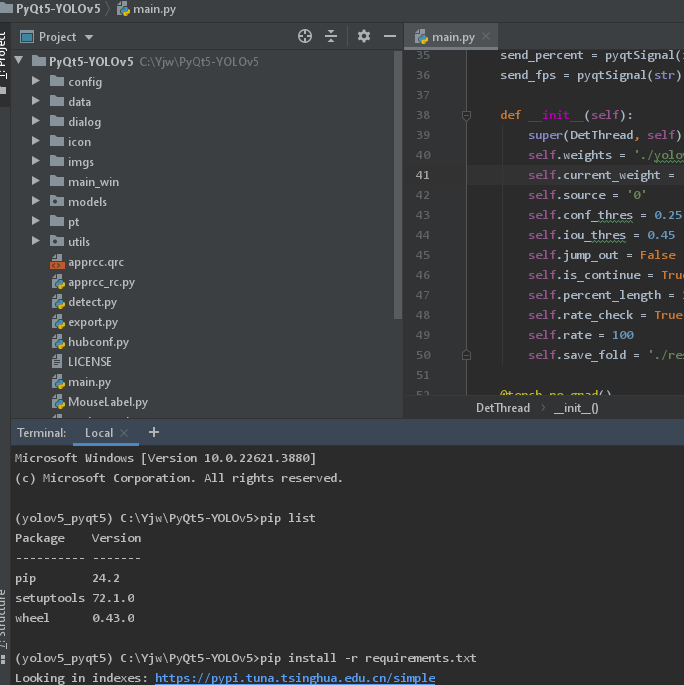Click line number 38 in the gutter
The image size is (684, 685).
(422, 115)
